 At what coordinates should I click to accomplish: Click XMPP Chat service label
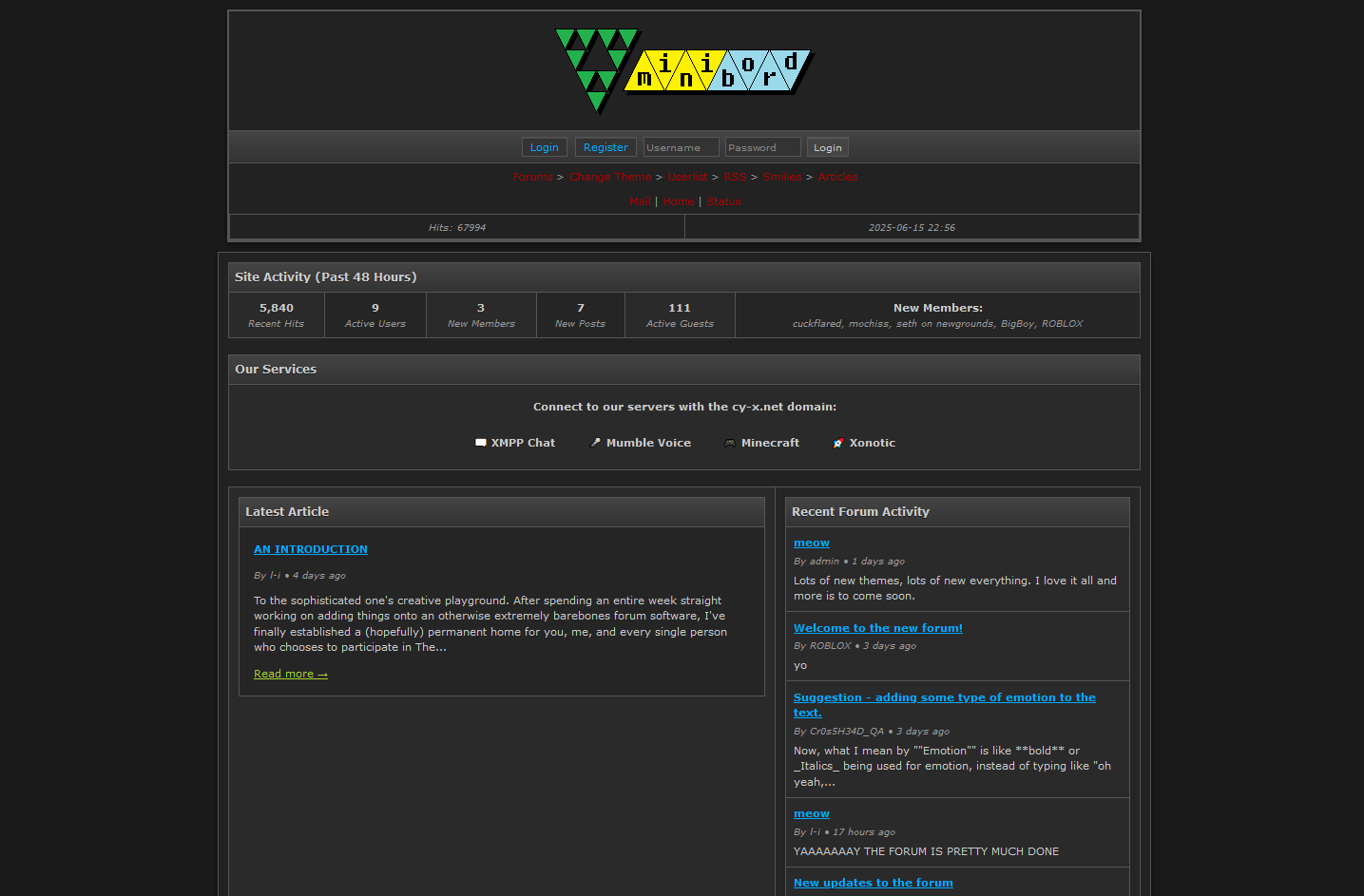click(x=523, y=443)
